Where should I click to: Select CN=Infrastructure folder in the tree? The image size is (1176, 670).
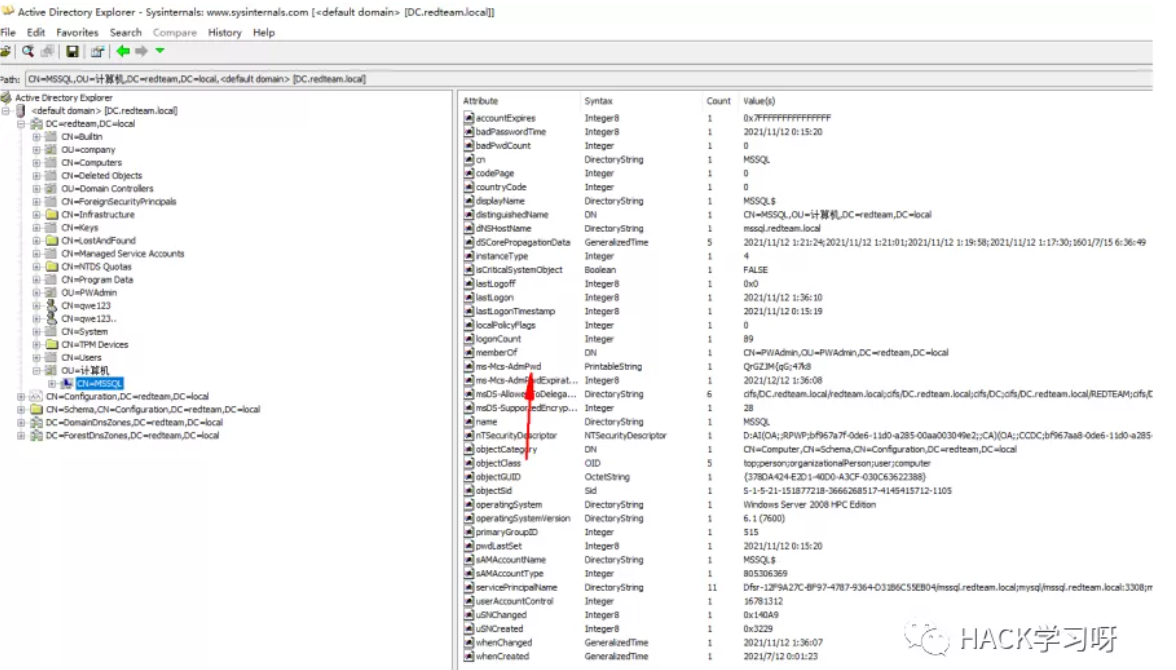pos(98,215)
